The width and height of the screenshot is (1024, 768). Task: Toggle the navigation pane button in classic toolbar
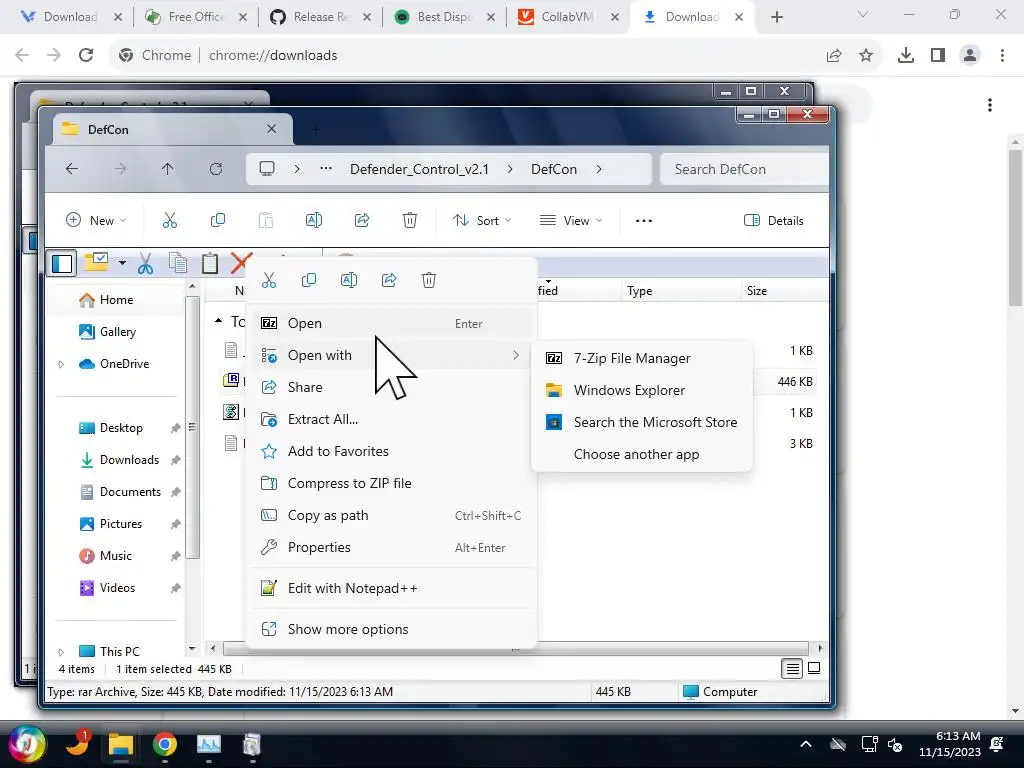(x=63, y=263)
